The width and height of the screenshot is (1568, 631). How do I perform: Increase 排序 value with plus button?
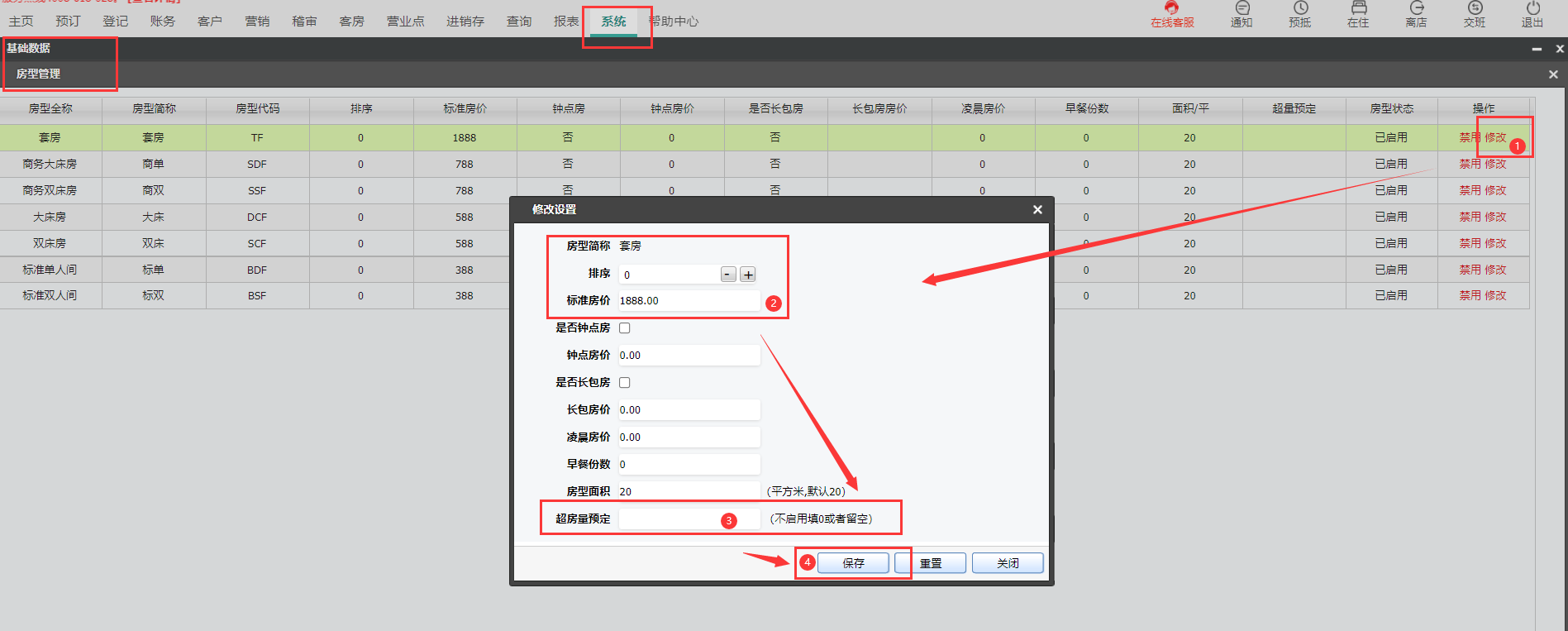click(x=748, y=275)
